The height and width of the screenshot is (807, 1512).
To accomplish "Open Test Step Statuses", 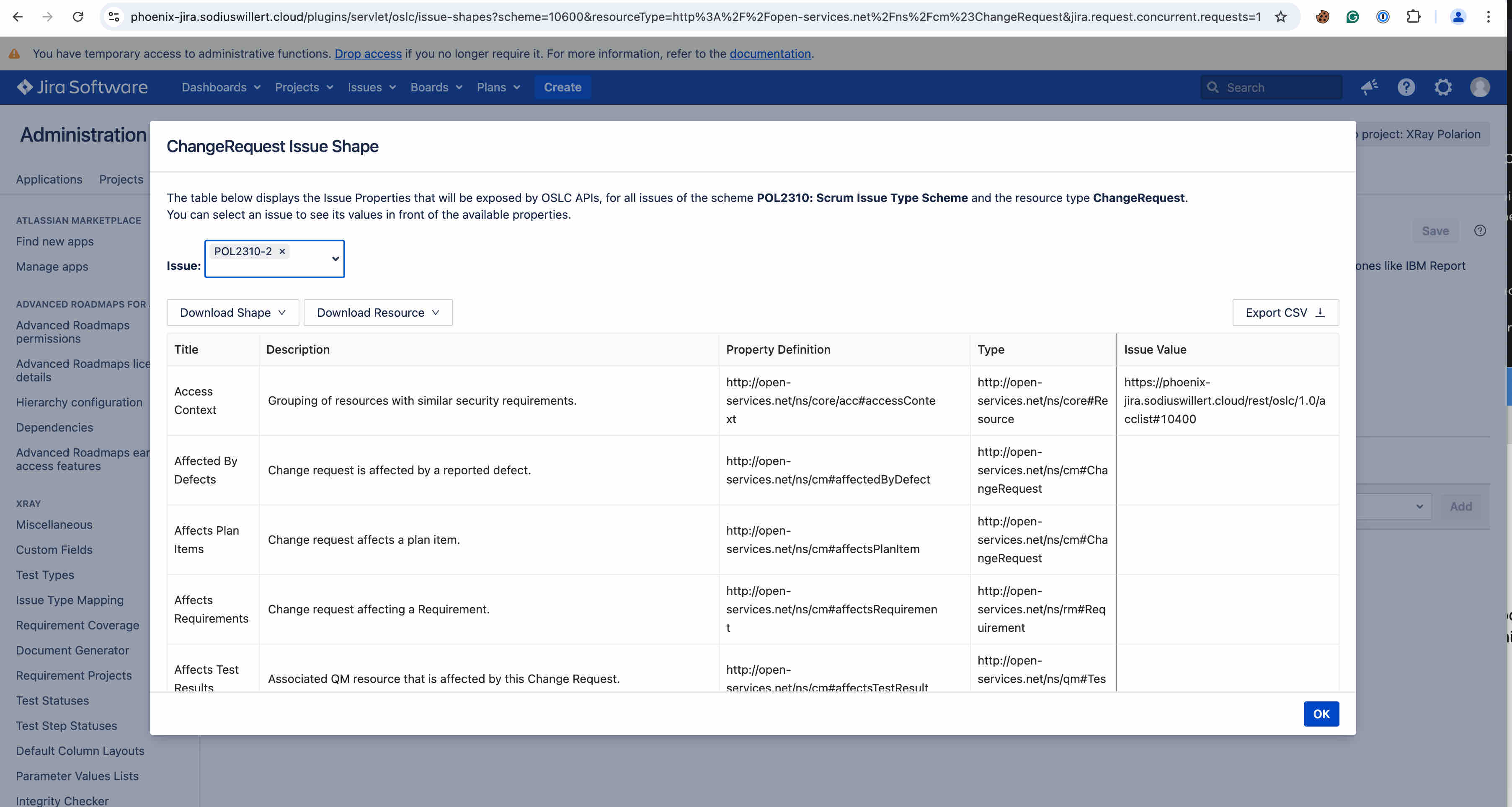I will pos(66,726).
